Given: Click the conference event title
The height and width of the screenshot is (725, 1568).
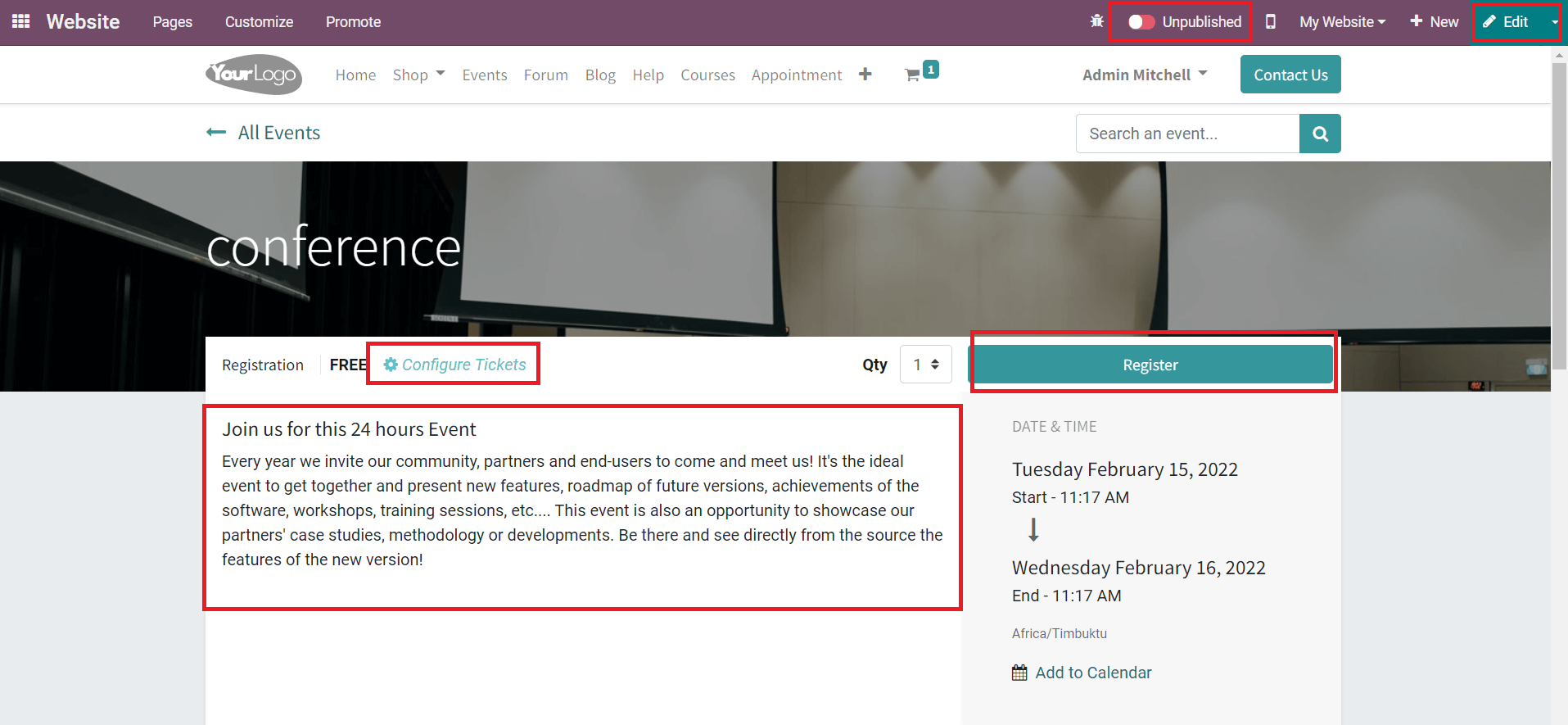Looking at the screenshot, I should click(334, 247).
